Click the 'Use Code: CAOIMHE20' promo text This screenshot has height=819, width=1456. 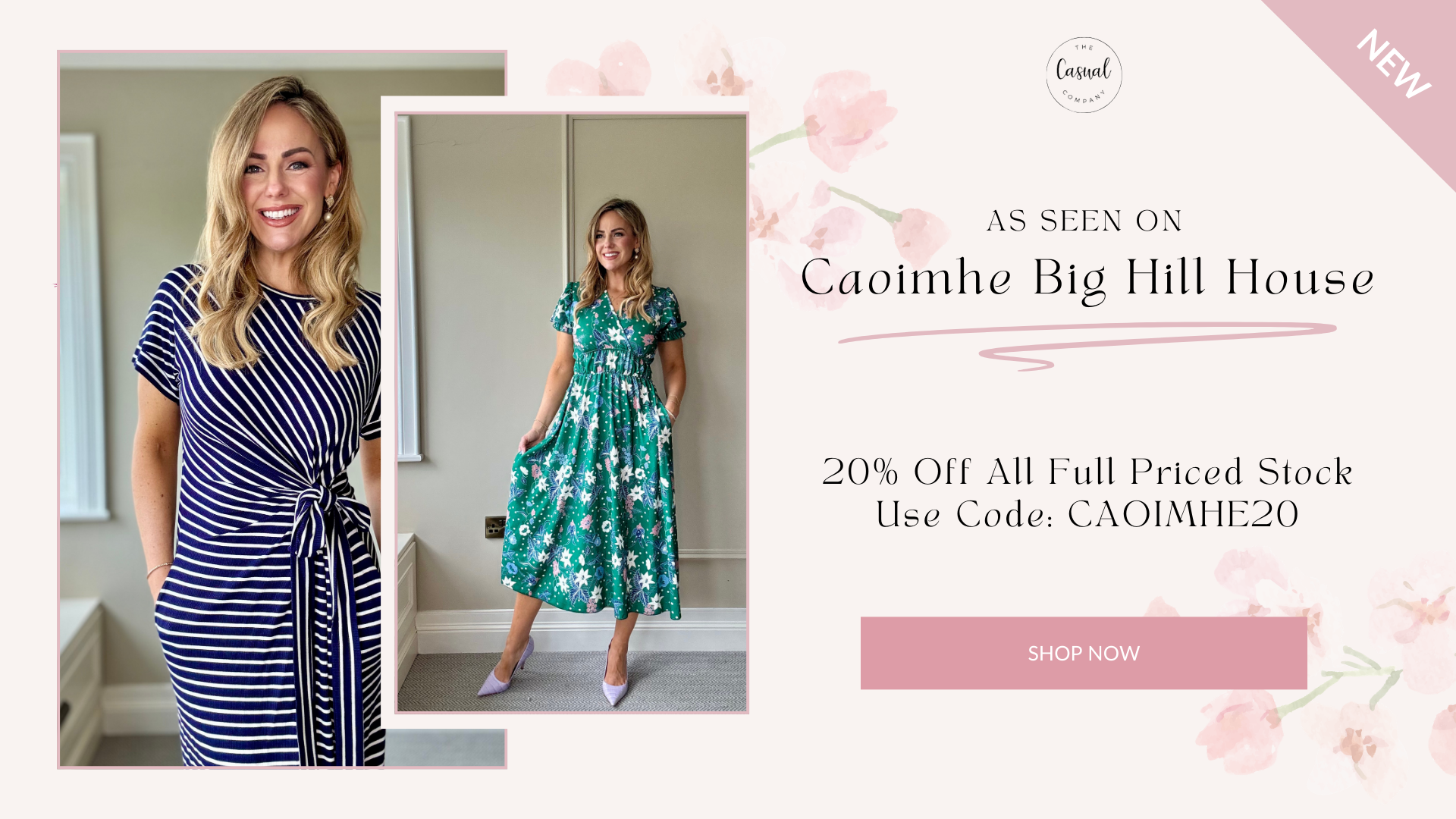[x=1087, y=515]
